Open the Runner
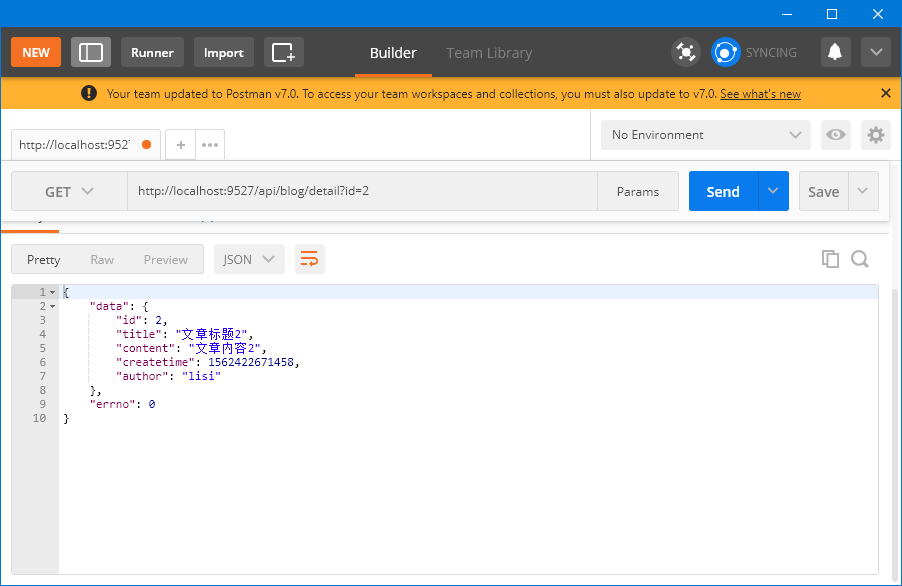Image resolution: width=902 pixels, height=586 pixels. (152, 52)
